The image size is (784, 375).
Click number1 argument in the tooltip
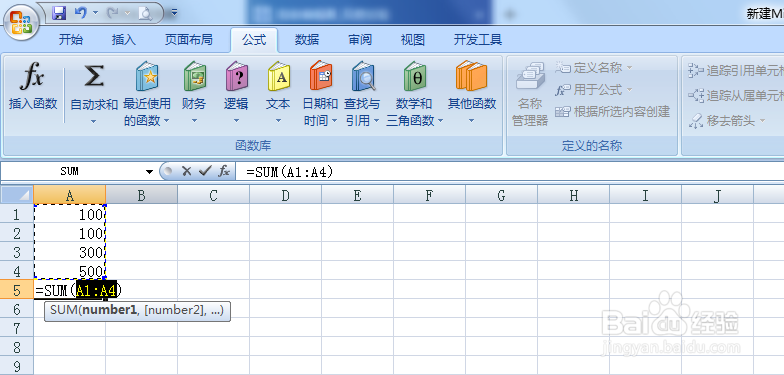109,310
